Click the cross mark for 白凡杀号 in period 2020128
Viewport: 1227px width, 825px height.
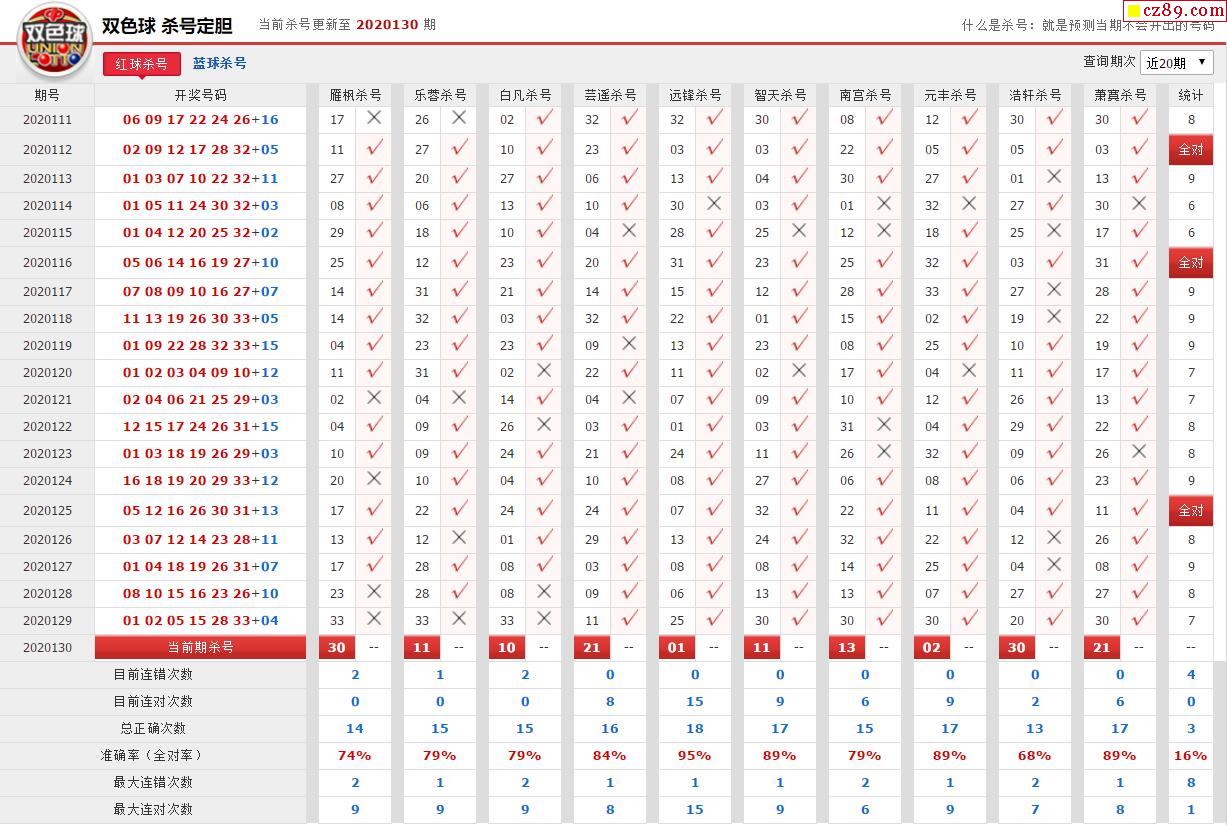pos(544,592)
